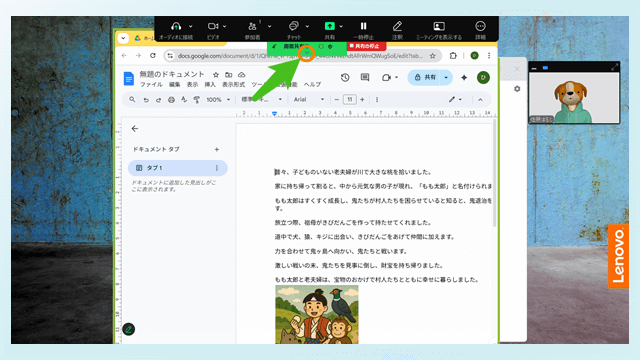
Task: Open the share button dropdown arrow
Action: tap(446, 78)
